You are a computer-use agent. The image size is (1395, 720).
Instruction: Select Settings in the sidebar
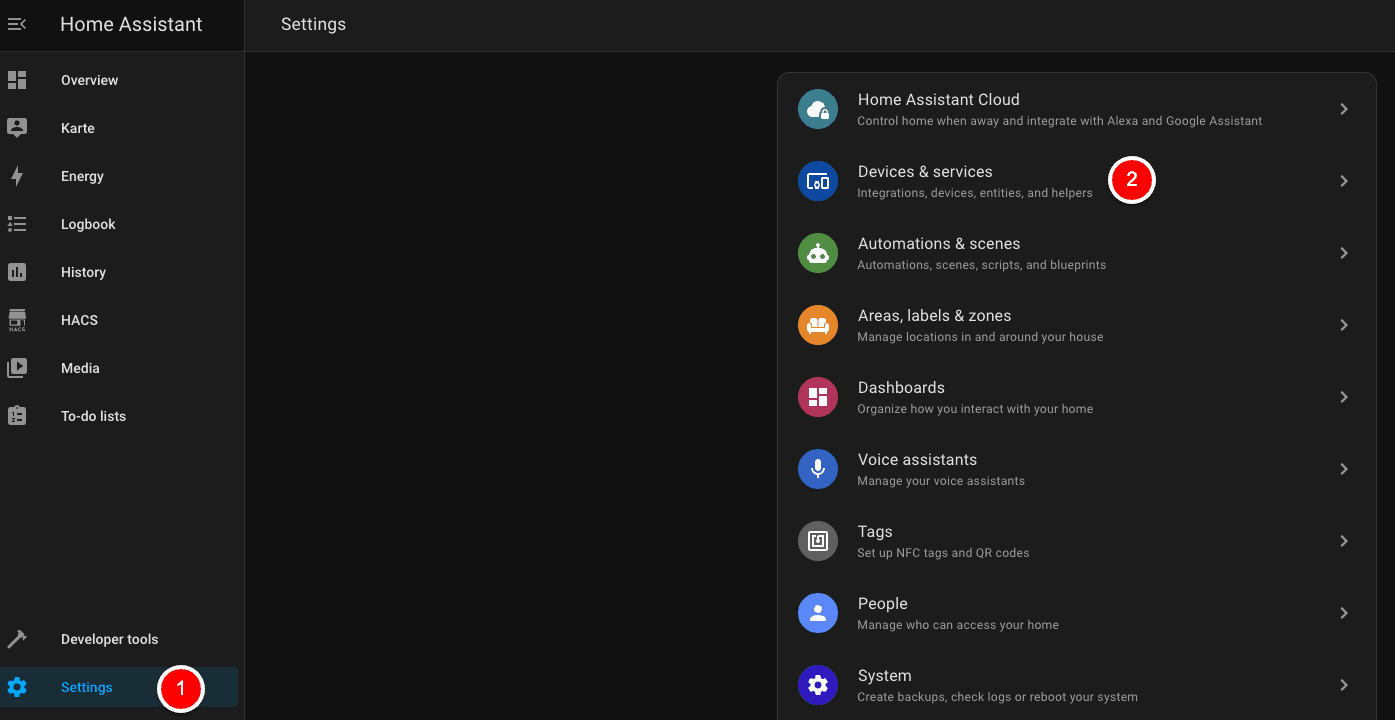pyautogui.click(x=87, y=687)
